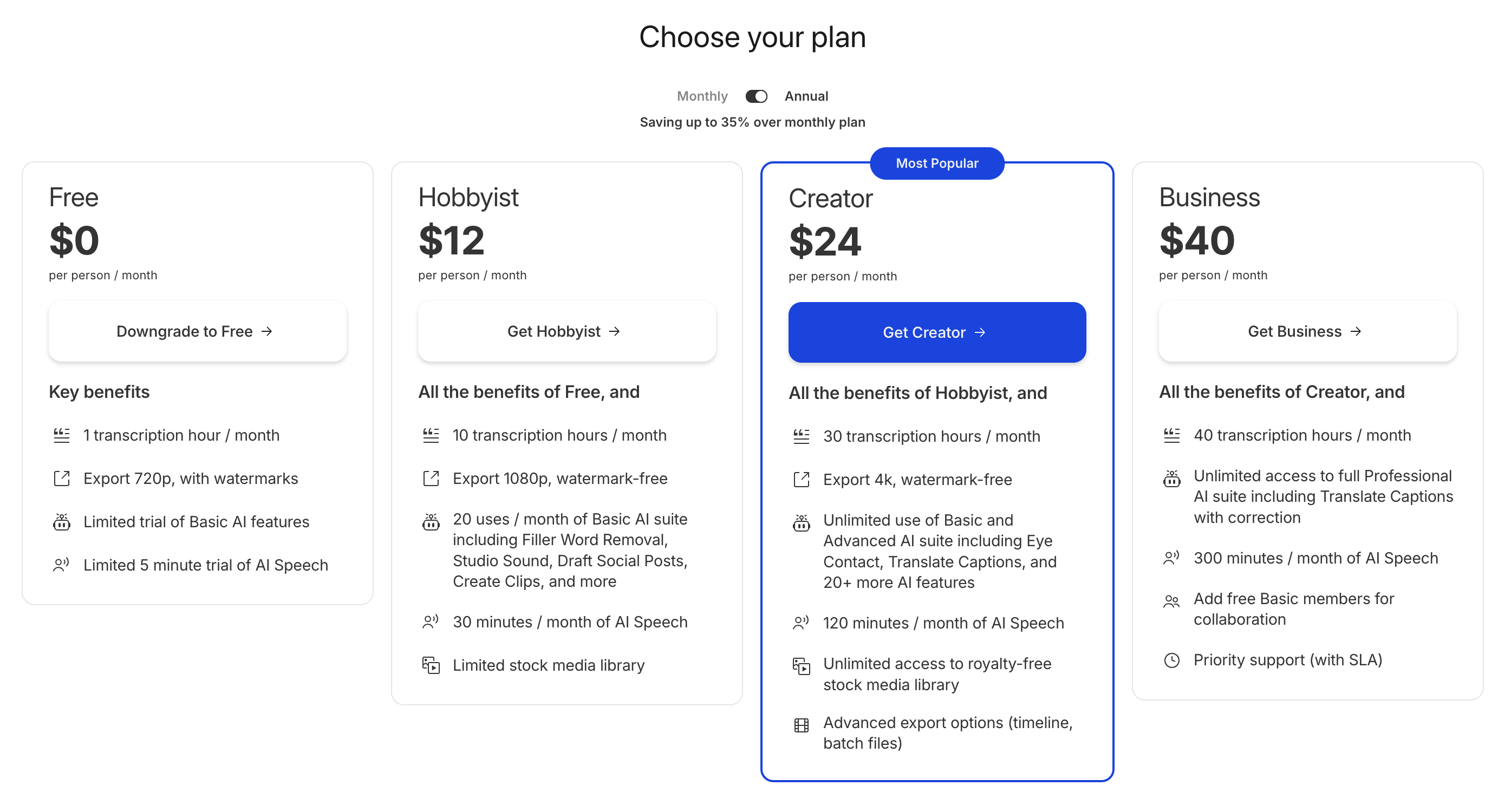The width and height of the screenshot is (1511, 812).
Task: Click the Get Business button
Action: point(1307,331)
